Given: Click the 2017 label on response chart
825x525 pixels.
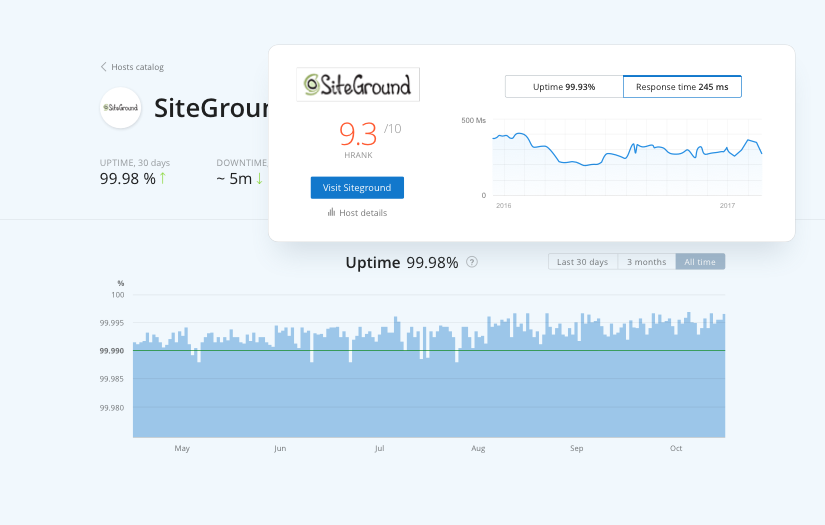Looking at the screenshot, I should 727,206.
